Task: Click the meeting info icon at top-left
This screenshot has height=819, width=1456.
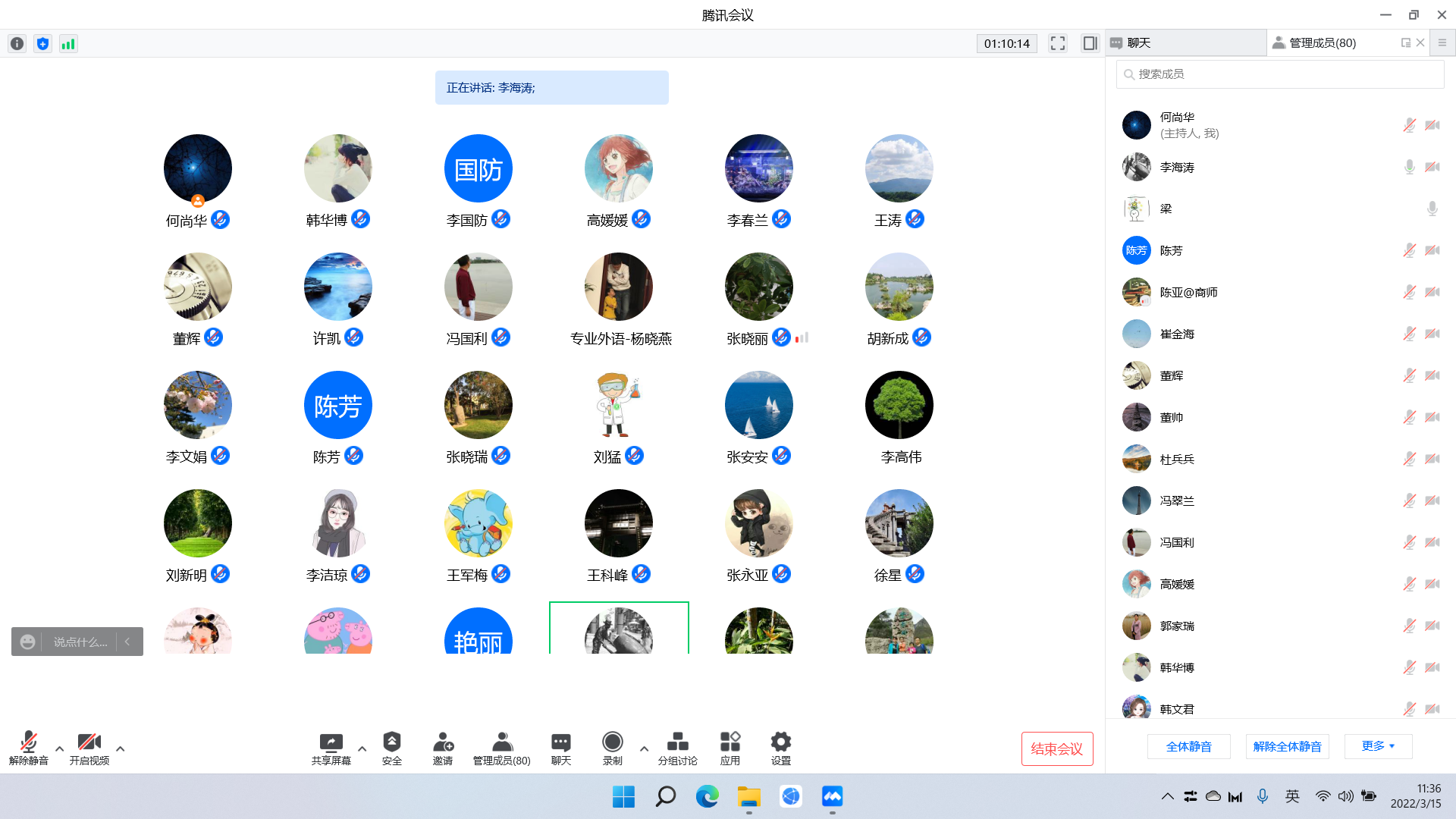Action: tap(17, 44)
